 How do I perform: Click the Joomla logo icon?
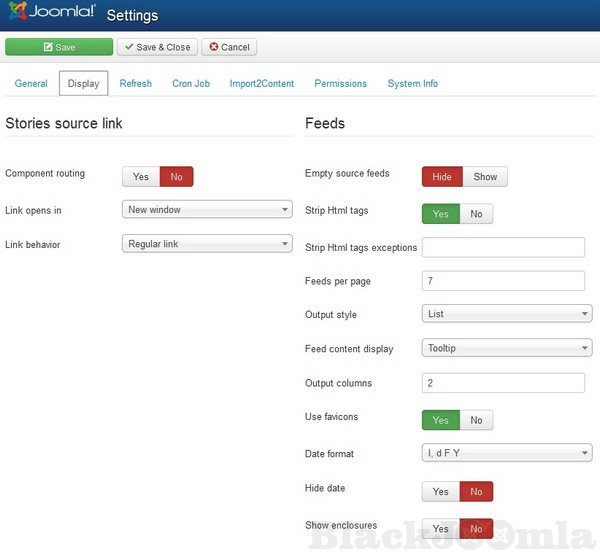pos(16,15)
